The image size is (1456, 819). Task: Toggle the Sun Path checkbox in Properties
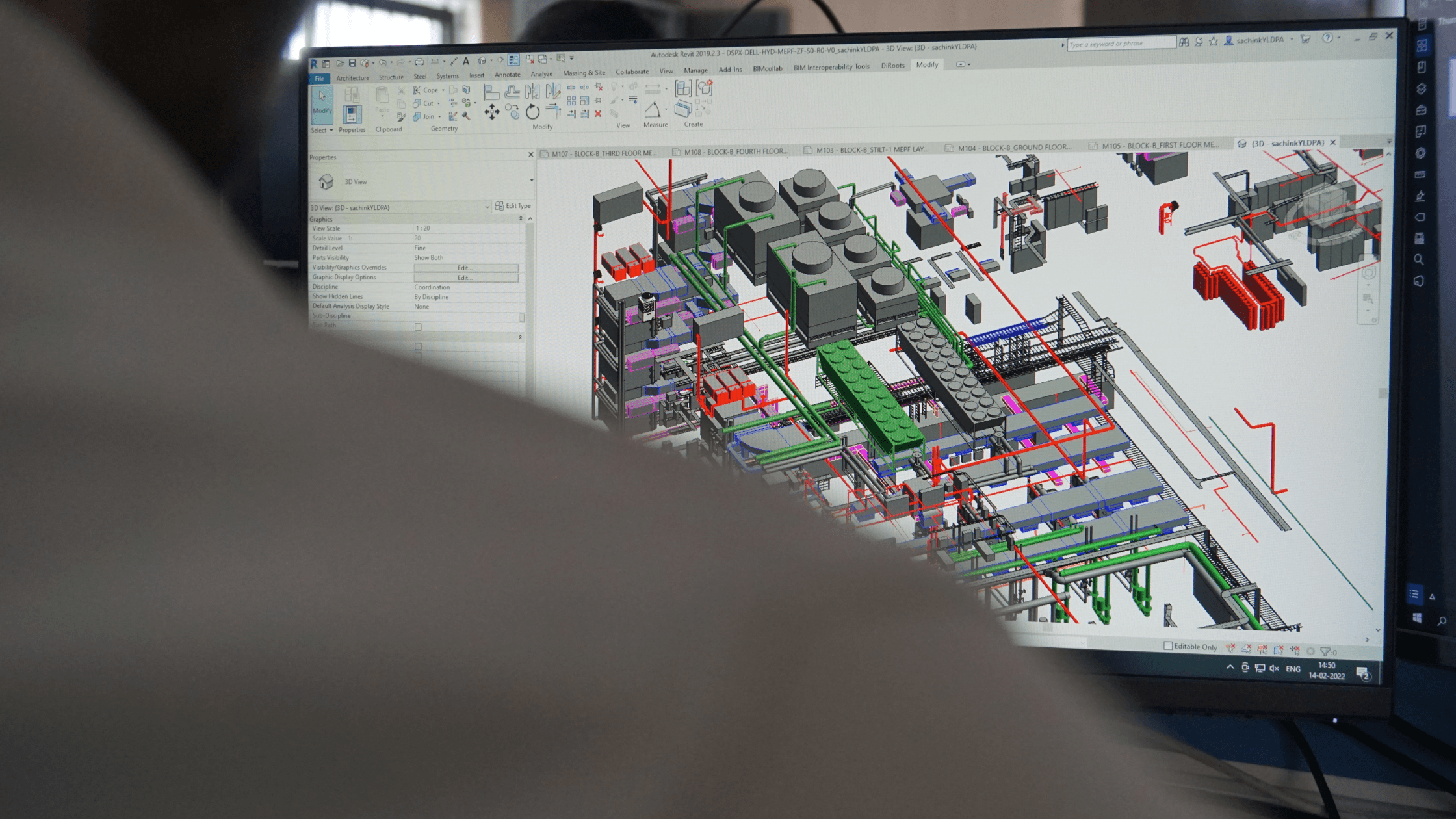pos(418,328)
